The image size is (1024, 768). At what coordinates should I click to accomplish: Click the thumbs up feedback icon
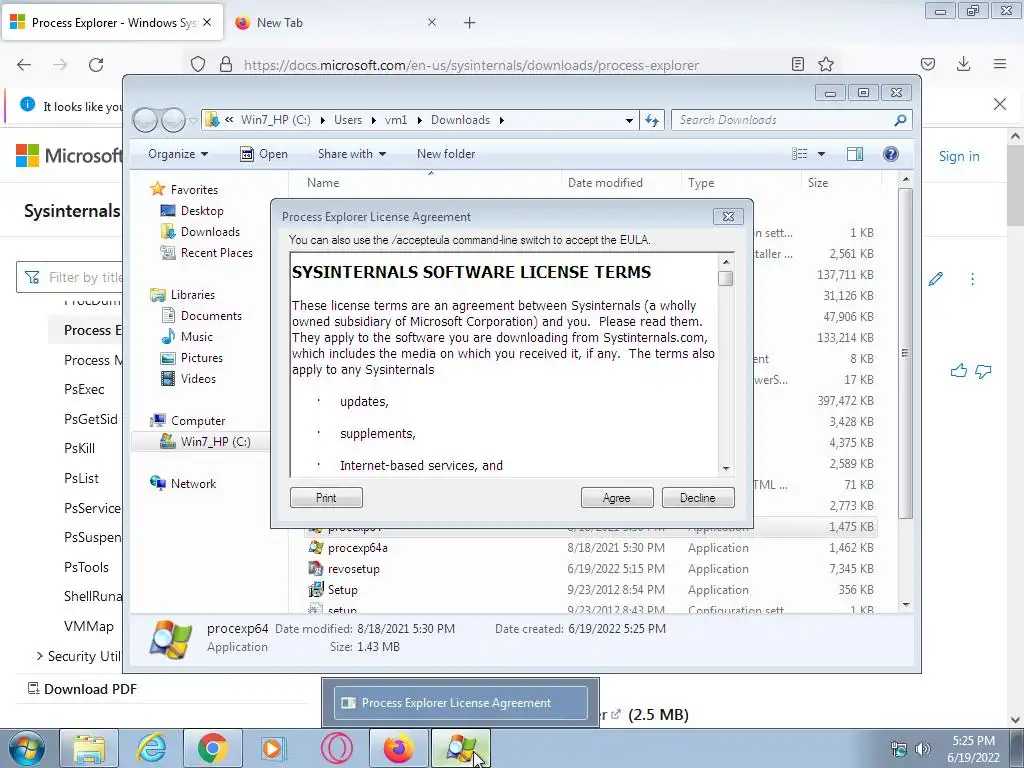tap(959, 372)
